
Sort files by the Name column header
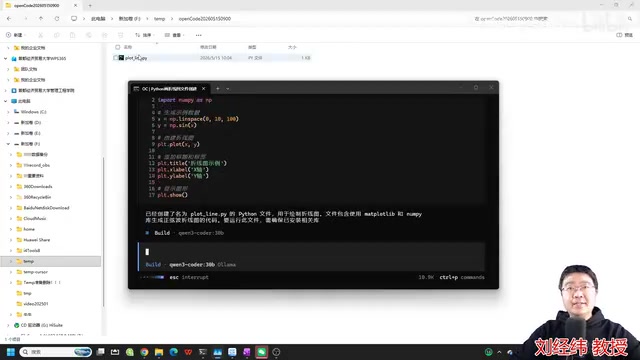point(128,47)
